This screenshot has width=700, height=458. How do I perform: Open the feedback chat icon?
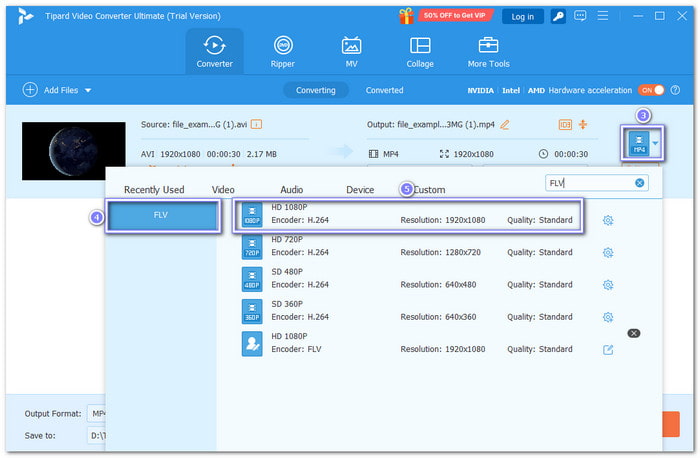pos(580,16)
